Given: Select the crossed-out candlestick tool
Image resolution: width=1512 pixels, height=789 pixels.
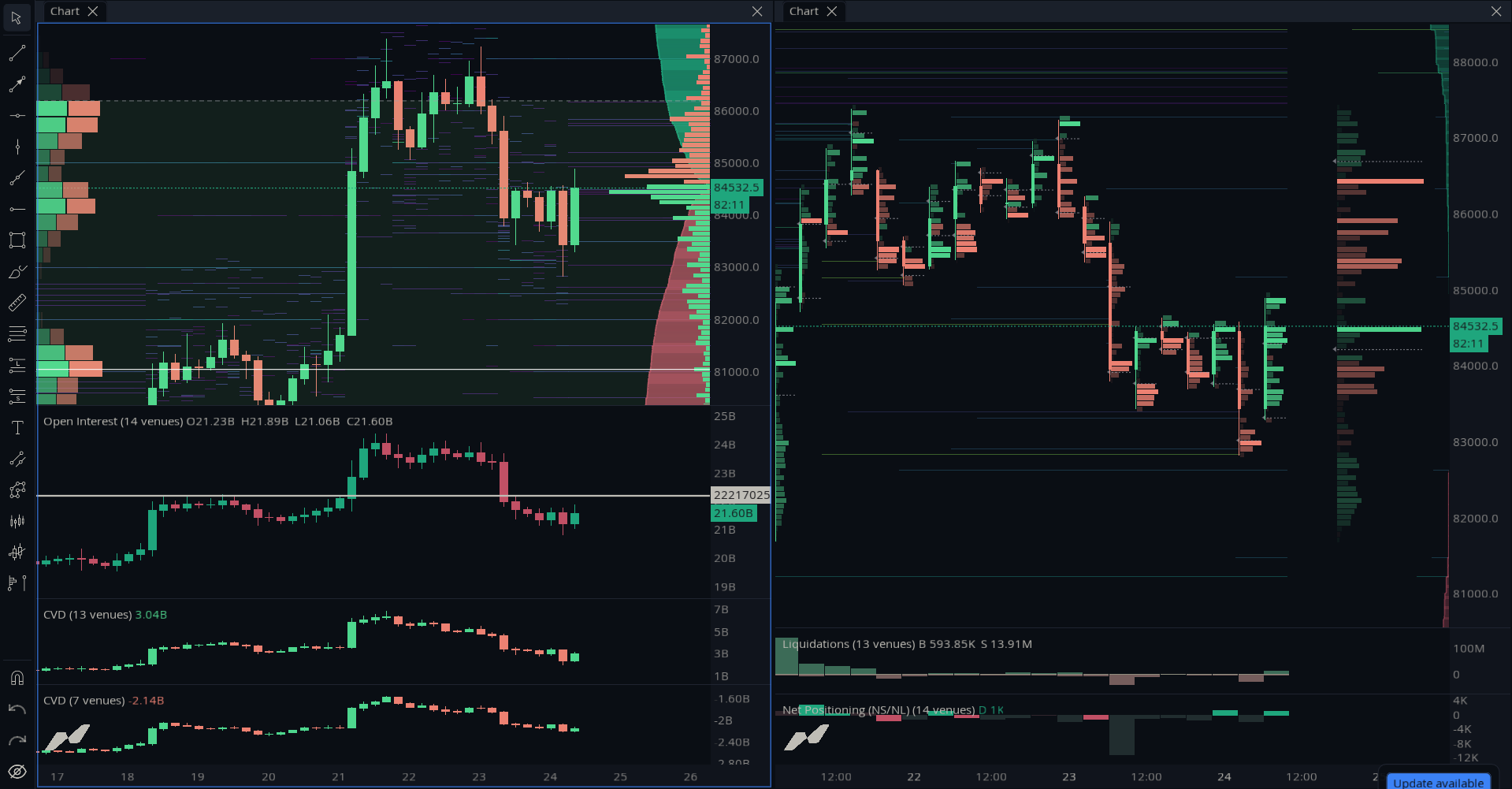Looking at the screenshot, I should pos(17,553).
